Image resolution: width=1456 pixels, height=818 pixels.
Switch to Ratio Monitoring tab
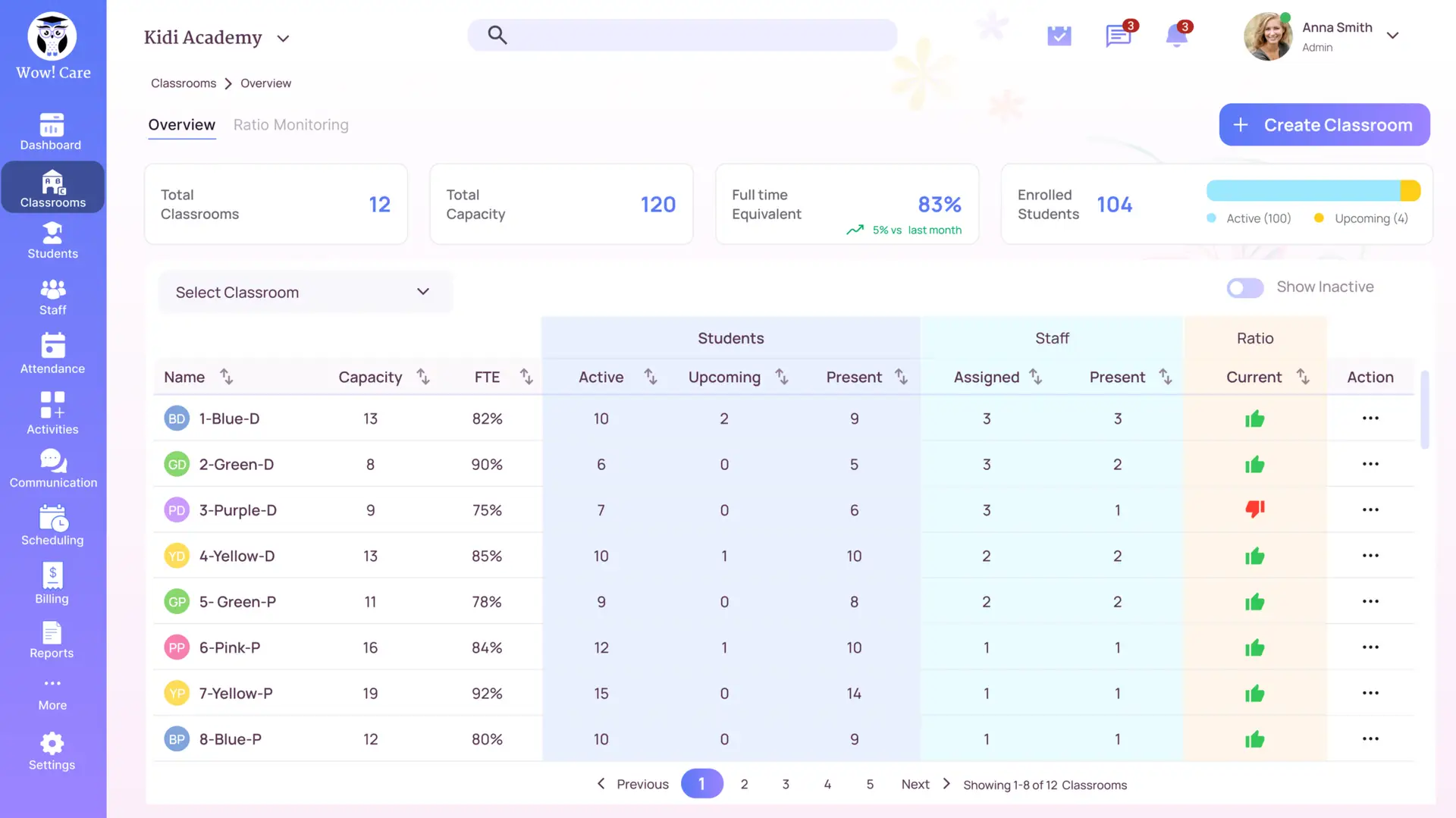291,125
